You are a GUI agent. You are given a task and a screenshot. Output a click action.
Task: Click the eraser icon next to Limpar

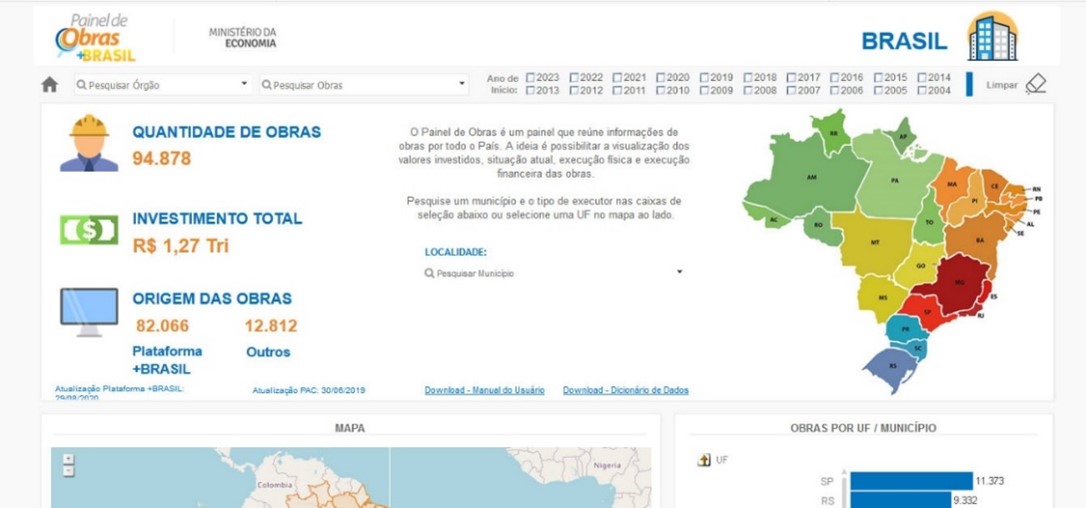(x=1036, y=84)
